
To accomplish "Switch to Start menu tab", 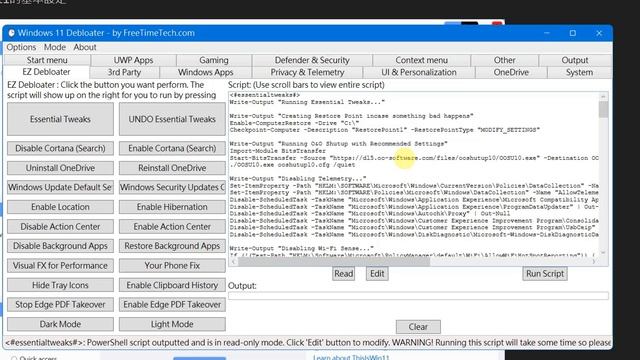I will coord(47,60).
